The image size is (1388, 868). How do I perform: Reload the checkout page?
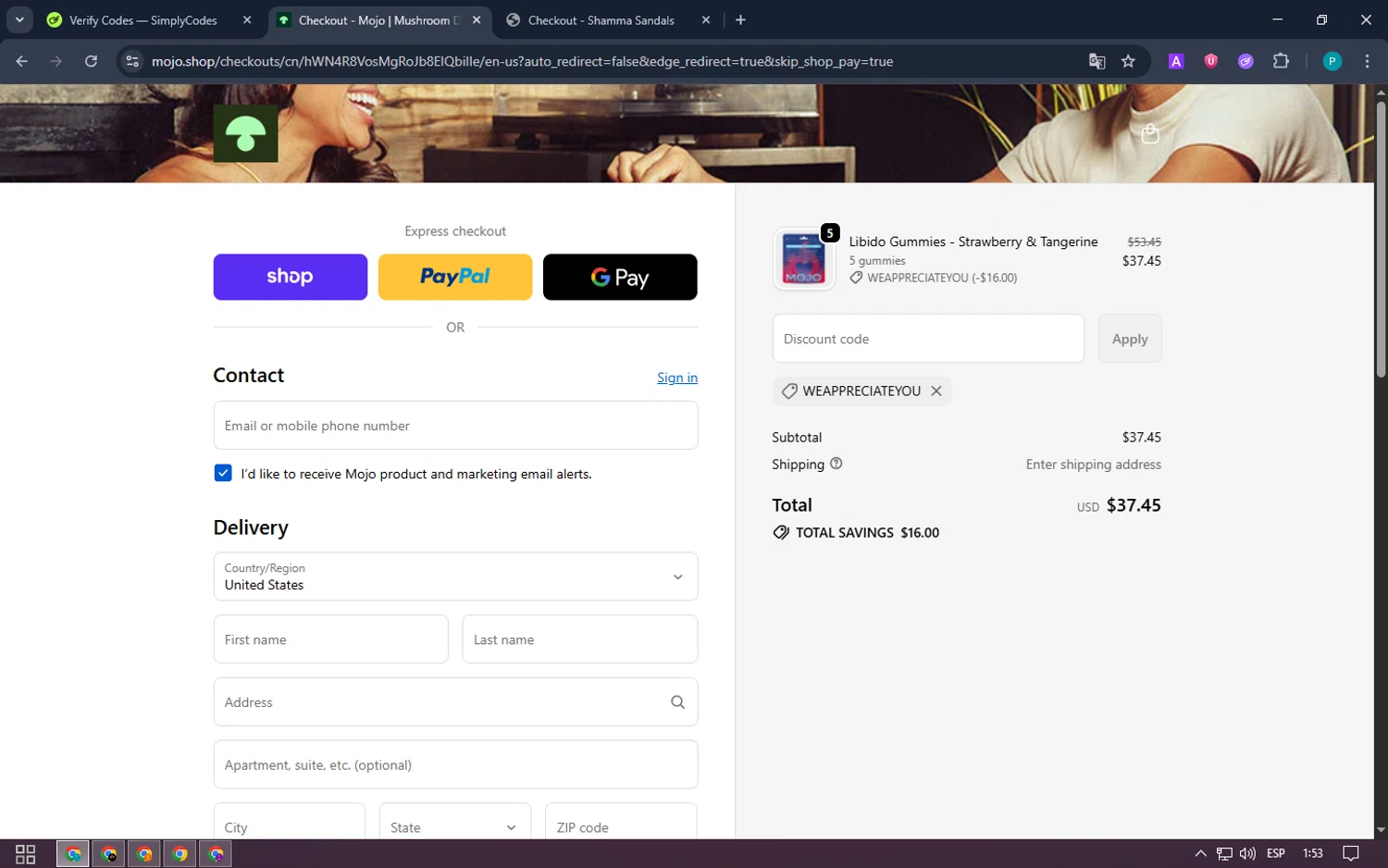(91, 61)
